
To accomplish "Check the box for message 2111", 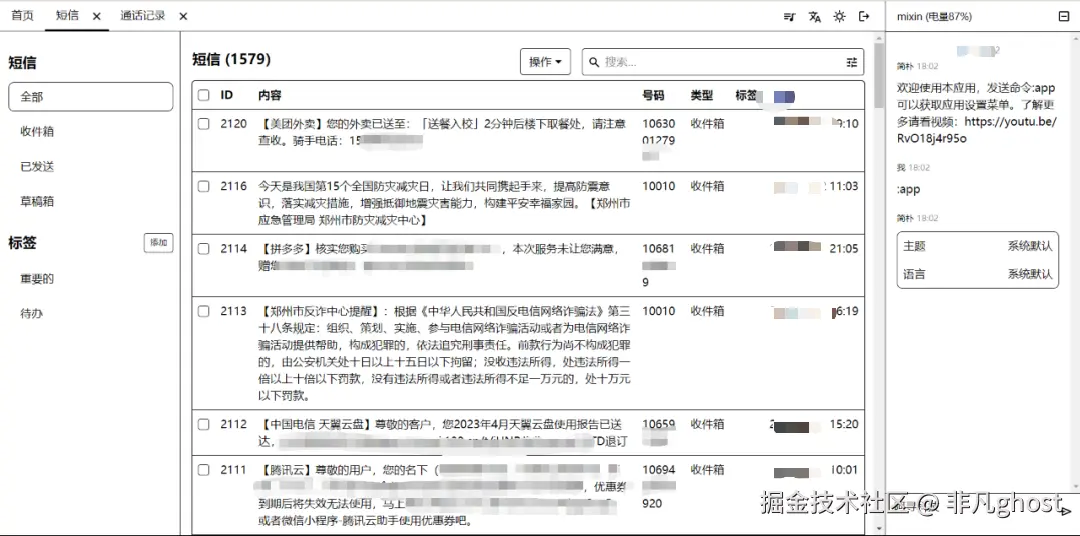I will (203, 470).
